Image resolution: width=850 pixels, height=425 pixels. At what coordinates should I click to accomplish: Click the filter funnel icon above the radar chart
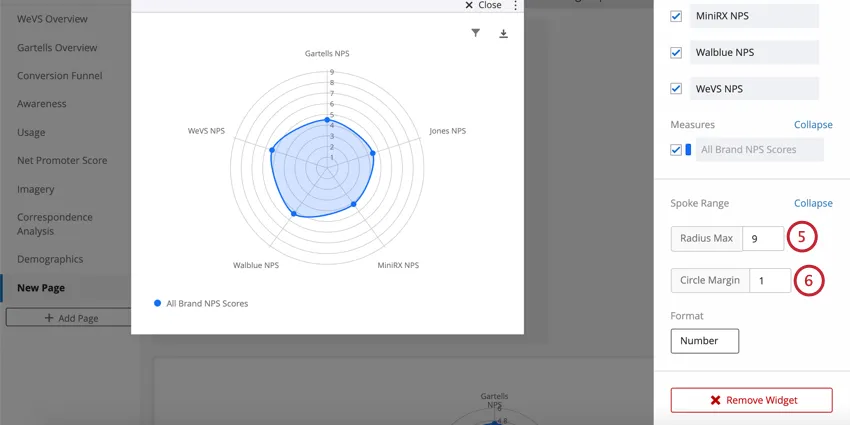475,33
